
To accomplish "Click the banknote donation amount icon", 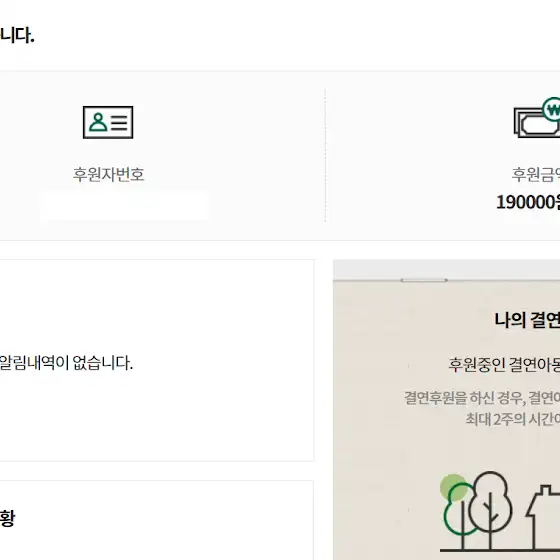I will pyautogui.click(x=537, y=118).
